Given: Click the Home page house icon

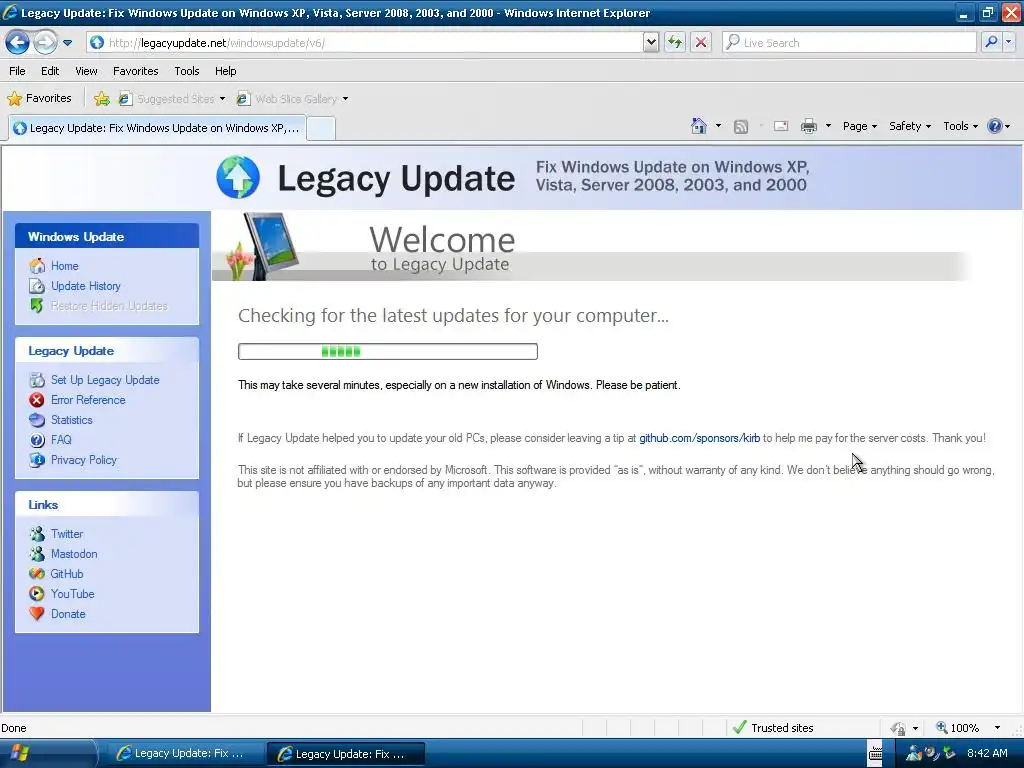Looking at the screenshot, I should pyautogui.click(x=699, y=126).
